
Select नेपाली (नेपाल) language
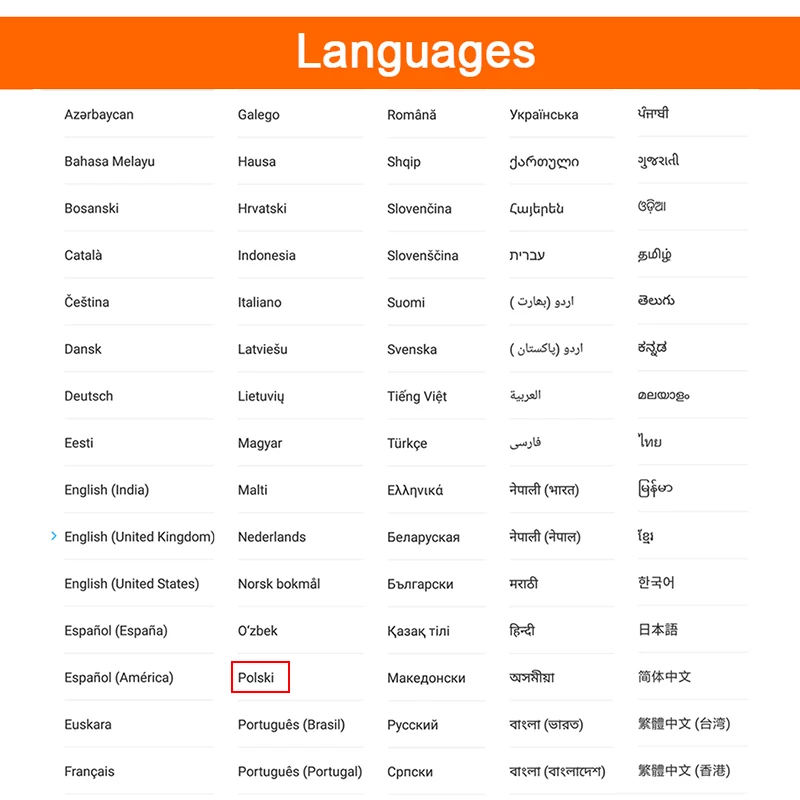[x=545, y=537]
